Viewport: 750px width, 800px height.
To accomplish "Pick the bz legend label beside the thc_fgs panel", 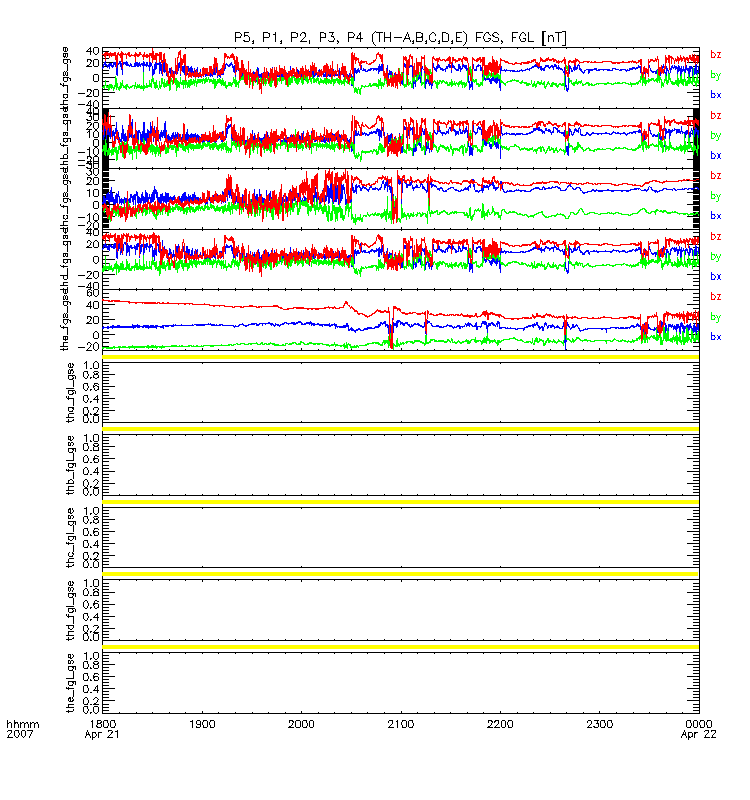I will click(716, 176).
